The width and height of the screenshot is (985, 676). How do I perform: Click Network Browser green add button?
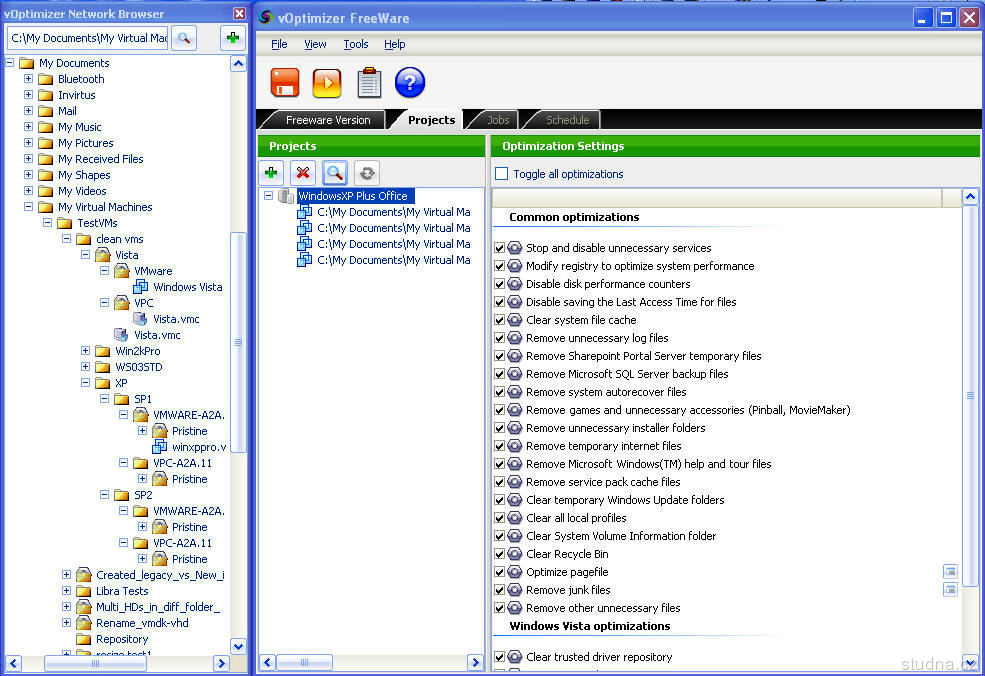pyautogui.click(x=232, y=38)
